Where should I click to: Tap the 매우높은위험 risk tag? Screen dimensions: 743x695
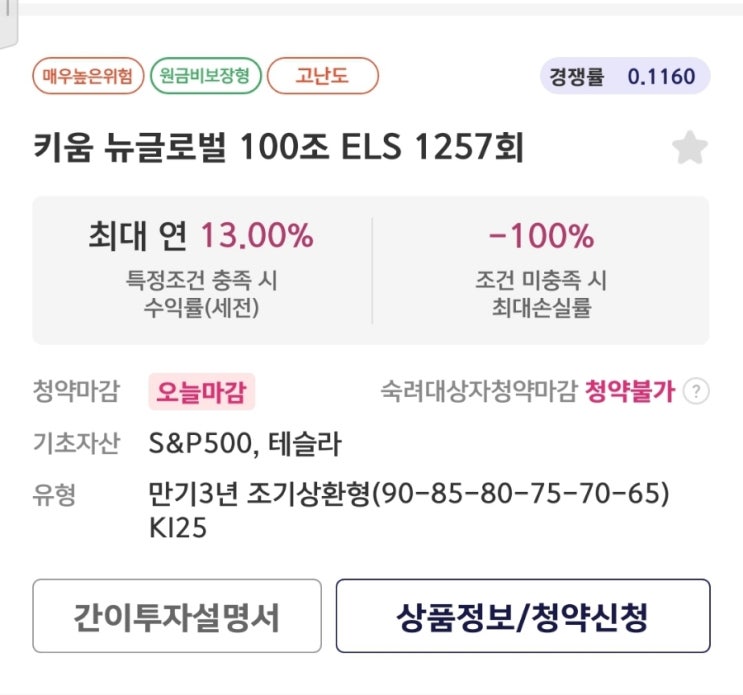87,76
